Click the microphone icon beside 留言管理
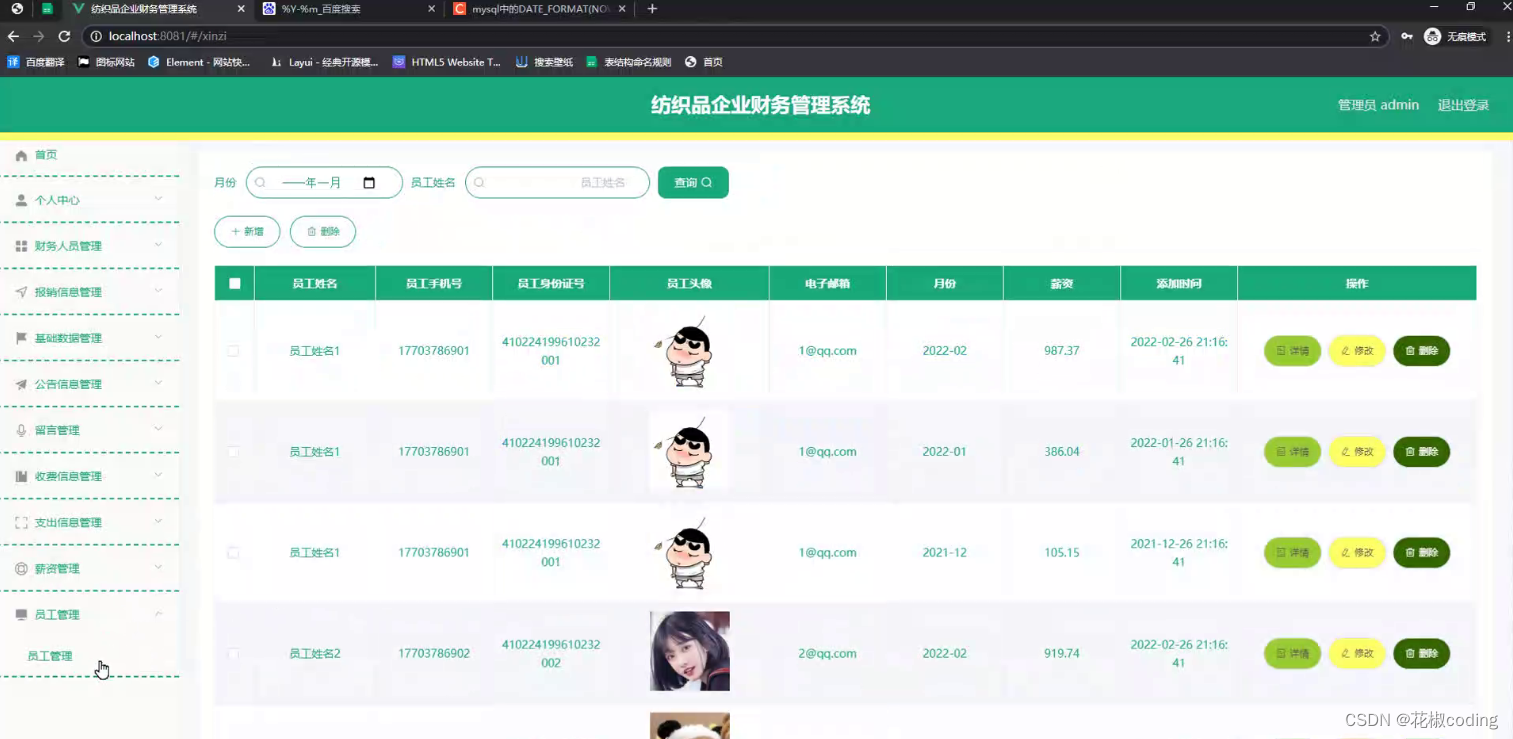This screenshot has width=1513, height=739. pos(20,429)
